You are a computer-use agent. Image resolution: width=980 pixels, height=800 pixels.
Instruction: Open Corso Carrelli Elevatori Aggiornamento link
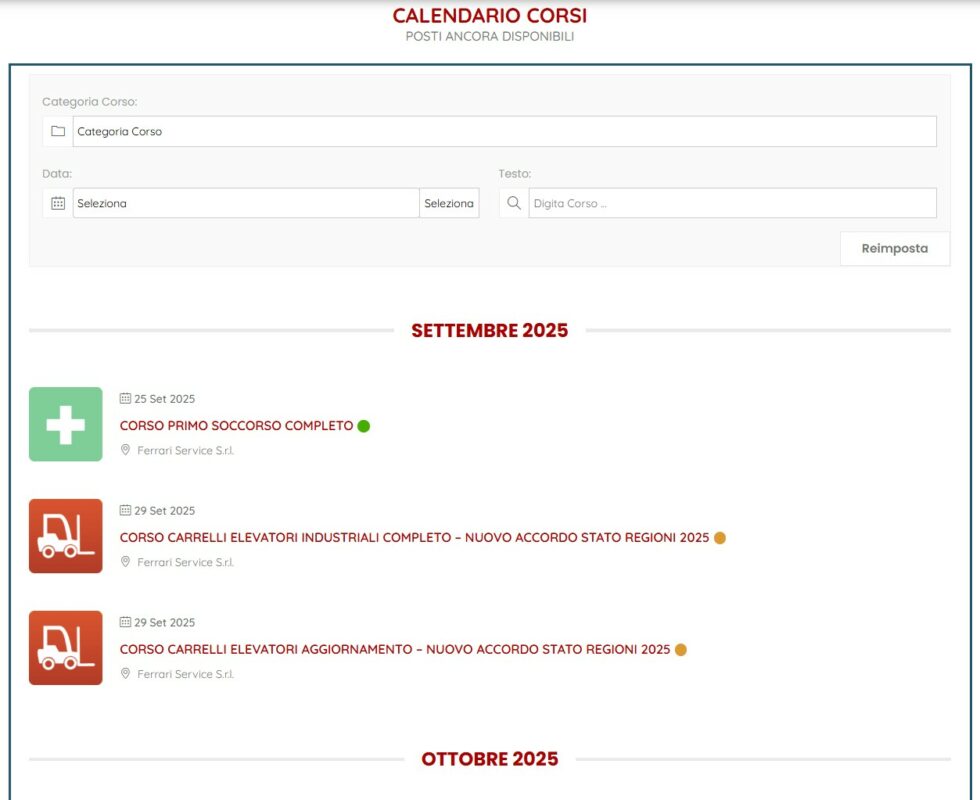(394, 650)
